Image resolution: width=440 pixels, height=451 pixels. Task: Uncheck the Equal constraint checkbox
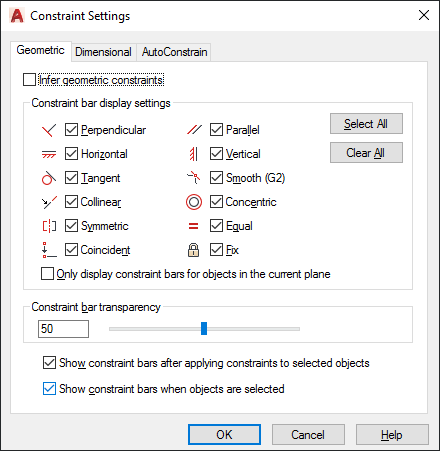tap(216, 226)
